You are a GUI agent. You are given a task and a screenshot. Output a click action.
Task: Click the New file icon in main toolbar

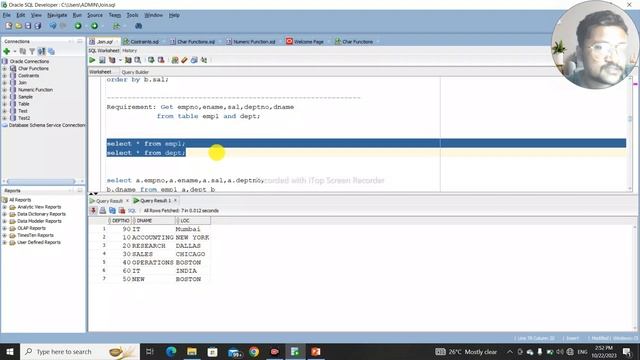9,26
